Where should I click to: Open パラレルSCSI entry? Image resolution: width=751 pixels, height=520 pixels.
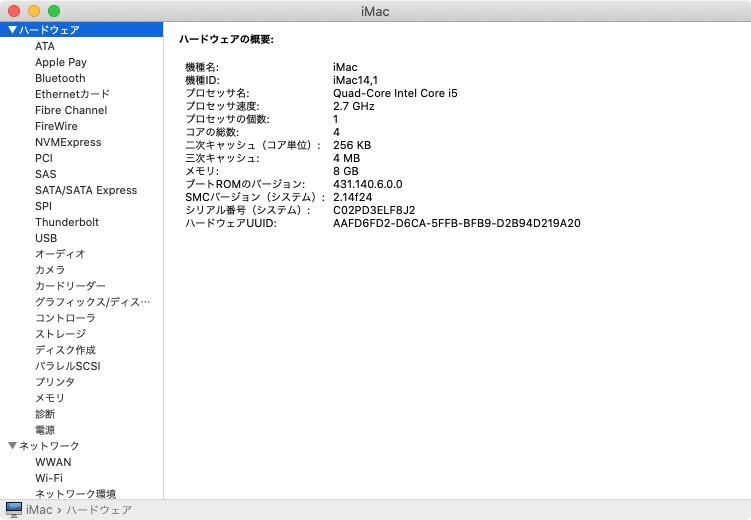point(68,366)
